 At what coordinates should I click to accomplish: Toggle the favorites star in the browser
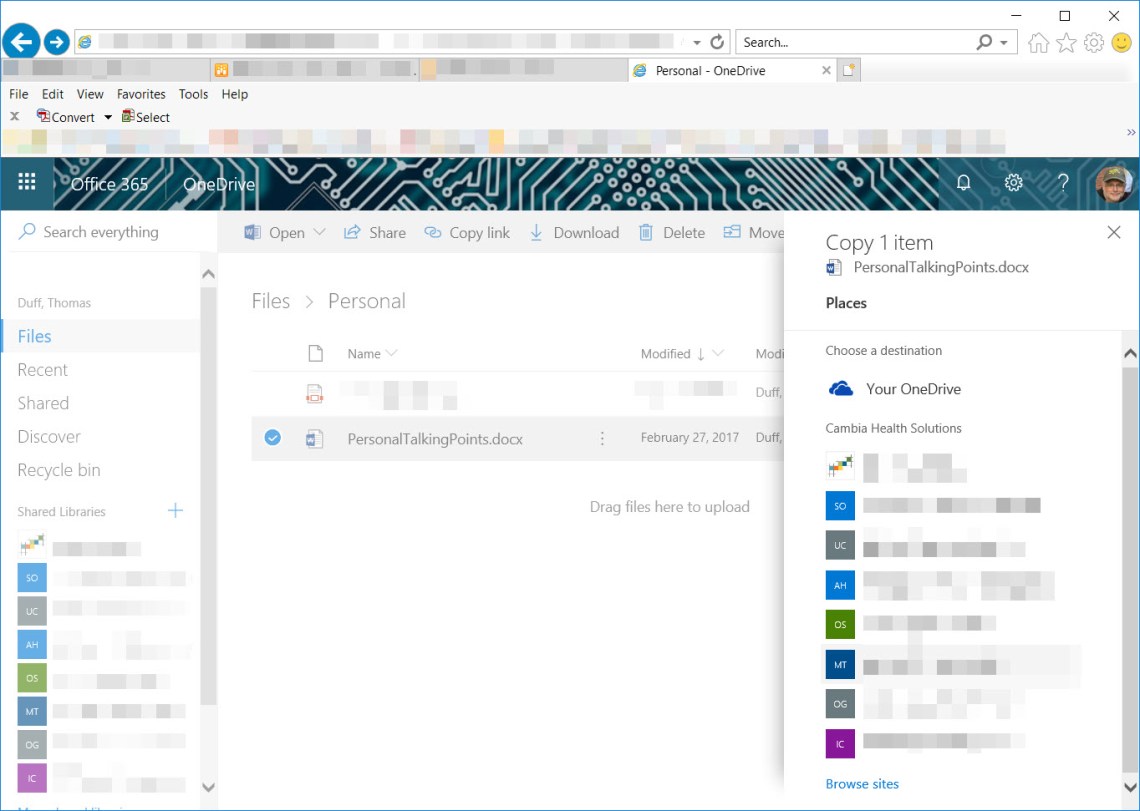(x=1064, y=42)
